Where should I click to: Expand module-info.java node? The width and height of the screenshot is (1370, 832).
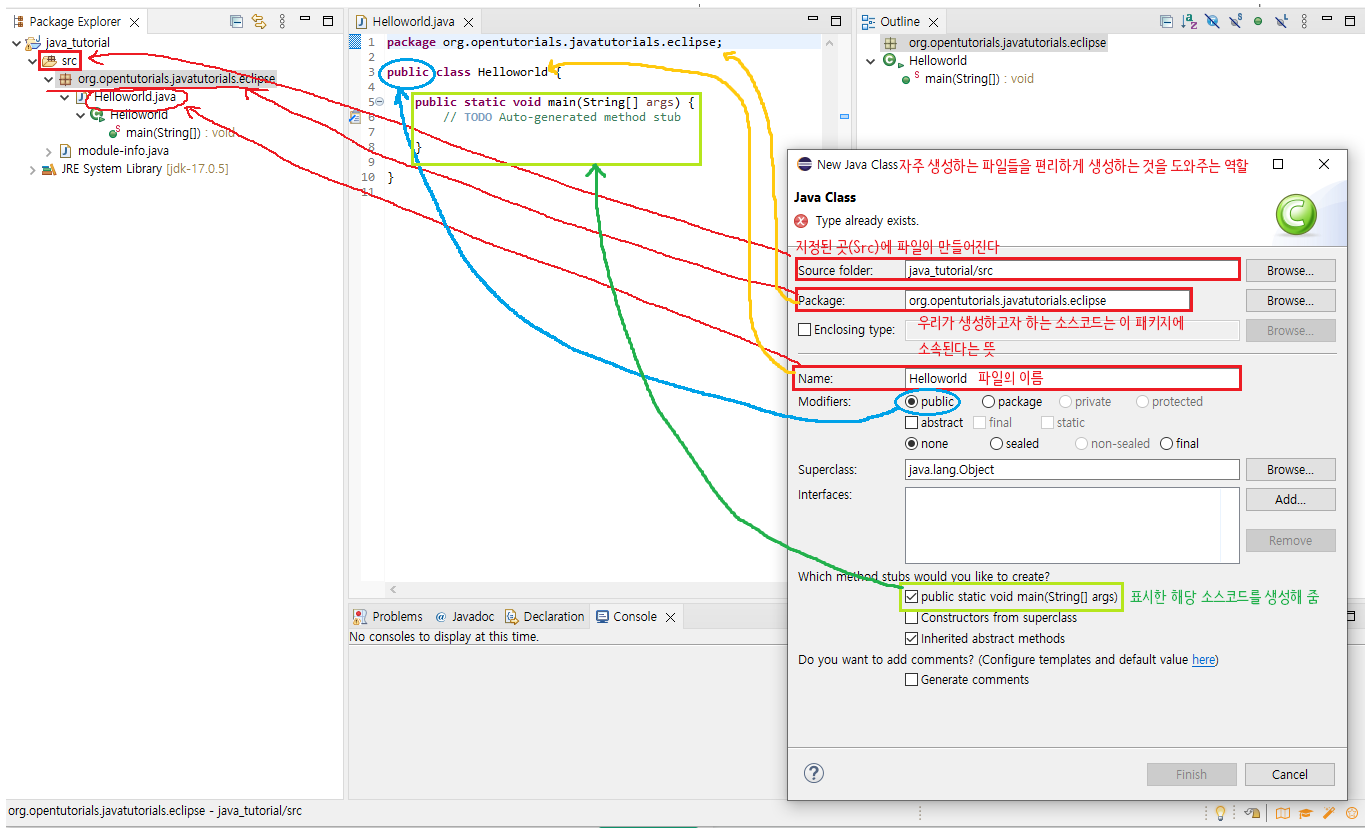[48, 151]
